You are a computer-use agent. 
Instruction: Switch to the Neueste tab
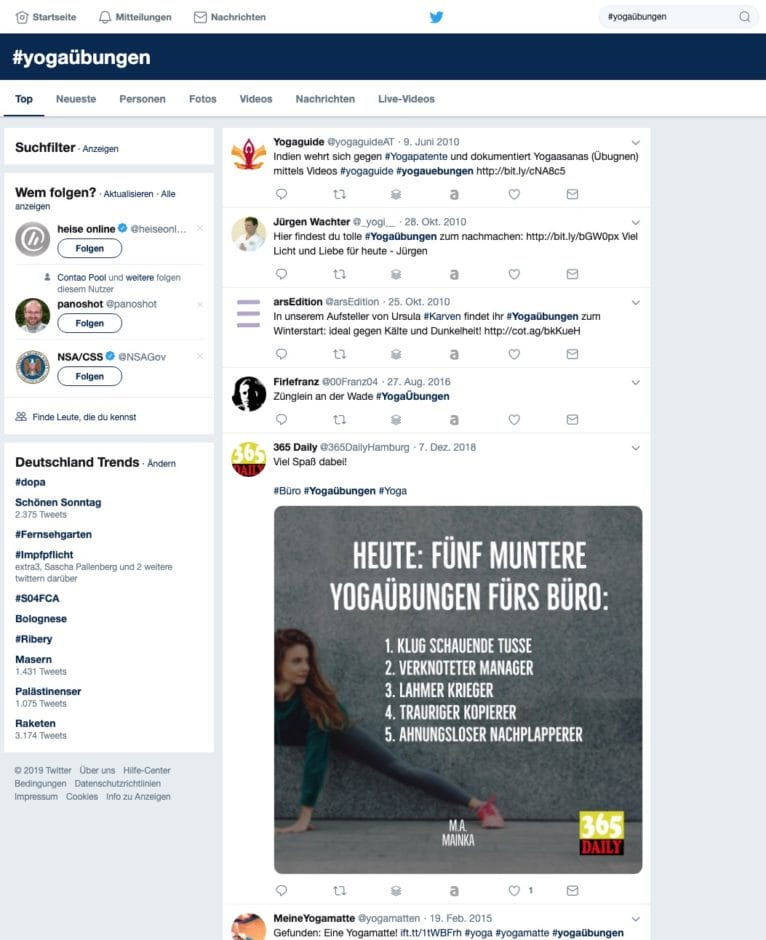tap(76, 99)
